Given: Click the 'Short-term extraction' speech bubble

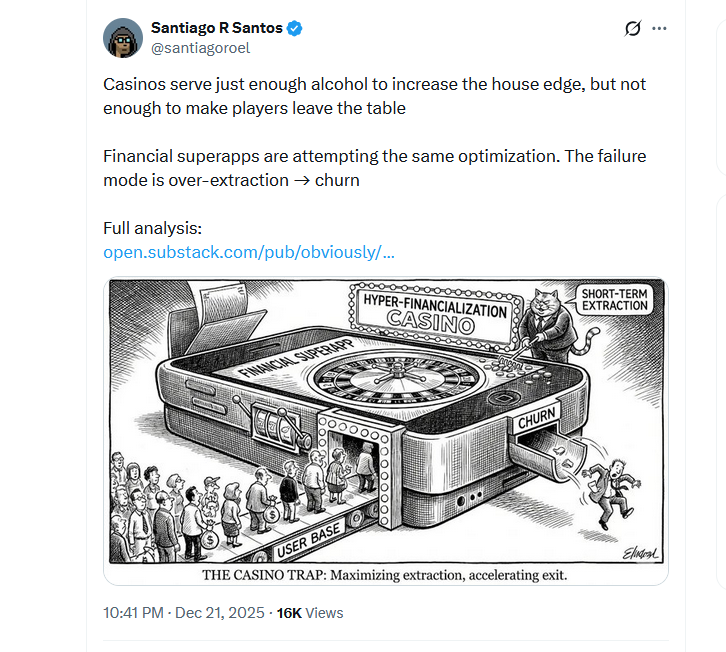Looking at the screenshot, I should [x=614, y=300].
